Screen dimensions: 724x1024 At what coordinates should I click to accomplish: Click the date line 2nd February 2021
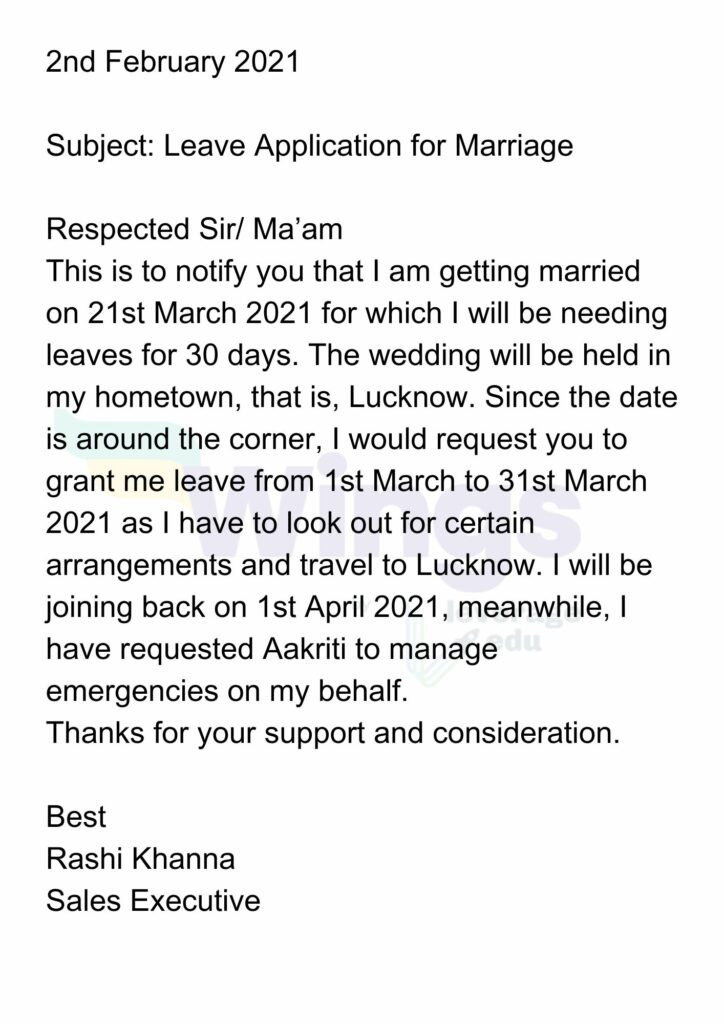click(172, 63)
